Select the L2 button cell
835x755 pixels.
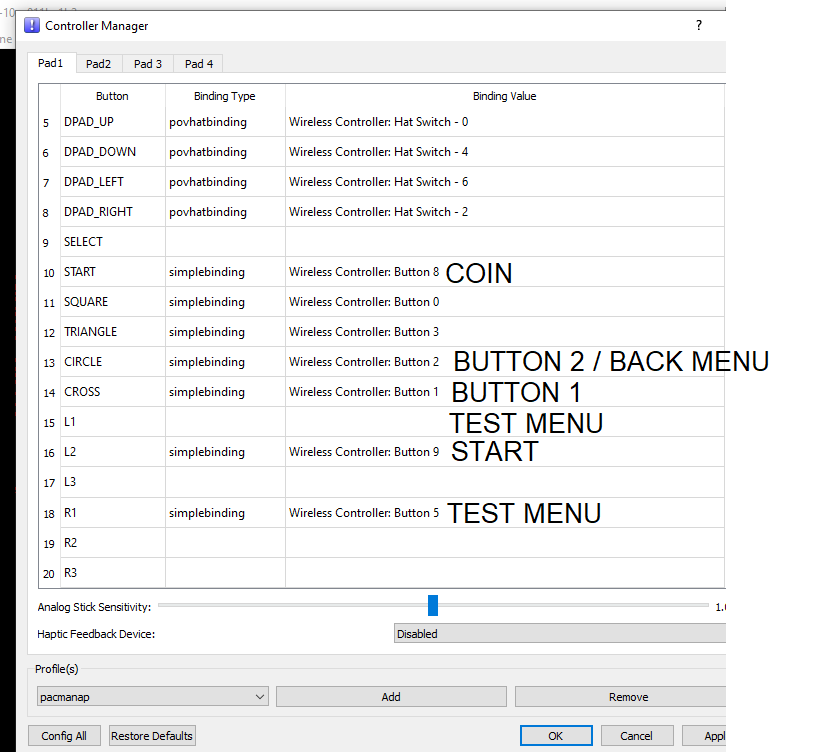pos(112,452)
